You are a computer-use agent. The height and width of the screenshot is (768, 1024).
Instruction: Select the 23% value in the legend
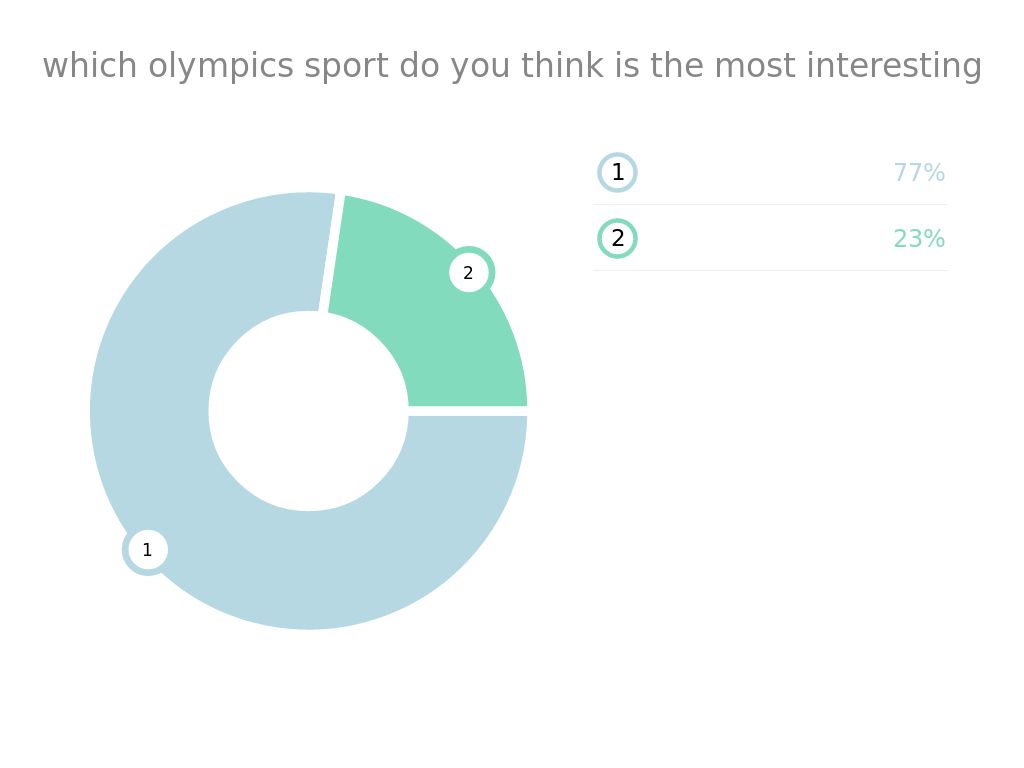[x=919, y=239]
